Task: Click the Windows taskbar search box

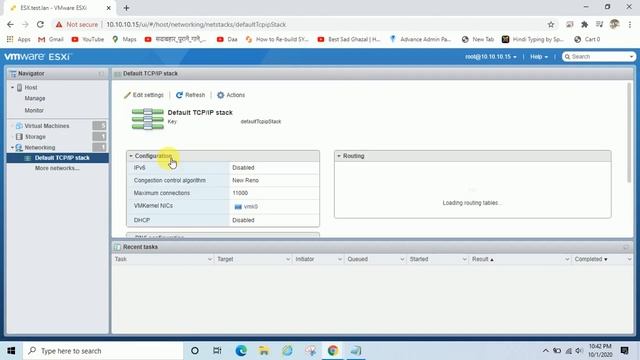Action: pyautogui.click(x=103, y=351)
